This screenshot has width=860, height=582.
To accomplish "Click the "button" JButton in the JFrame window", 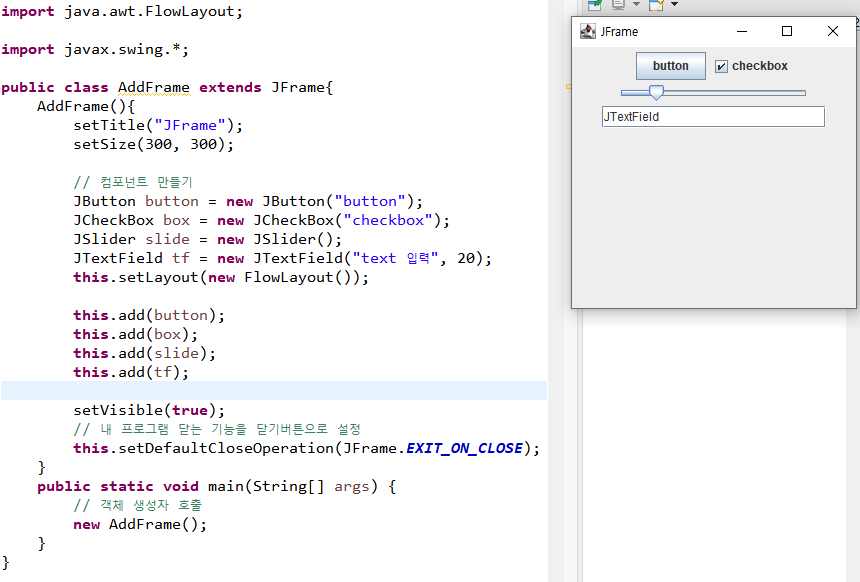I will pos(670,66).
